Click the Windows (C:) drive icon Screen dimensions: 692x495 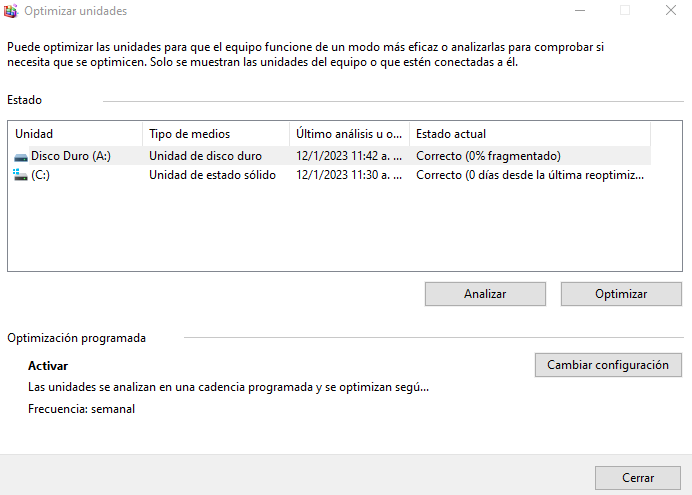(22, 174)
